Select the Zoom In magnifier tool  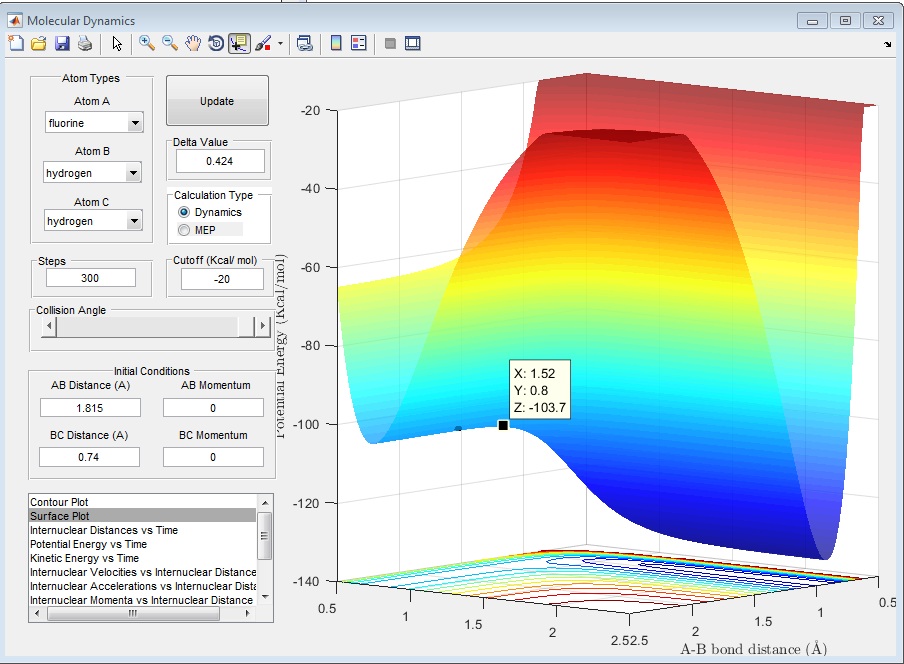click(x=147, y=43)
